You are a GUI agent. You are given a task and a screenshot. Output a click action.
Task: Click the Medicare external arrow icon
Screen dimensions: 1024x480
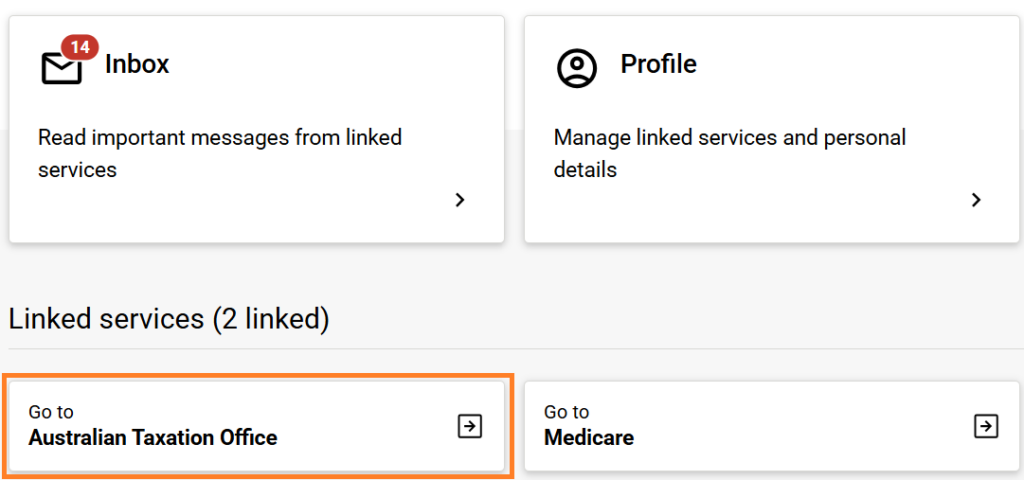pos(986,426)
